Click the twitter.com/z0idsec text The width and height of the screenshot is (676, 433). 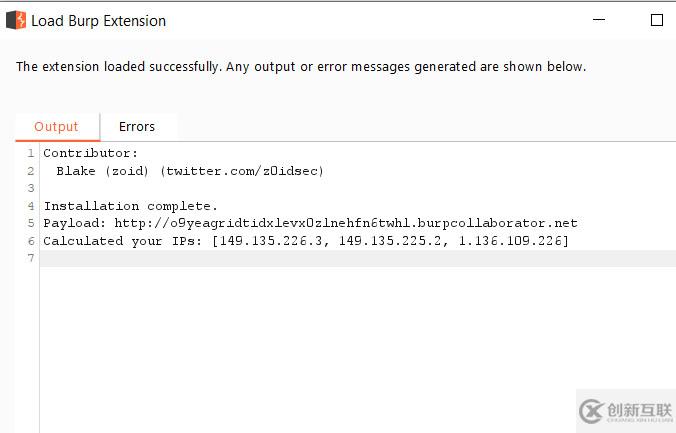click(242, 171)
